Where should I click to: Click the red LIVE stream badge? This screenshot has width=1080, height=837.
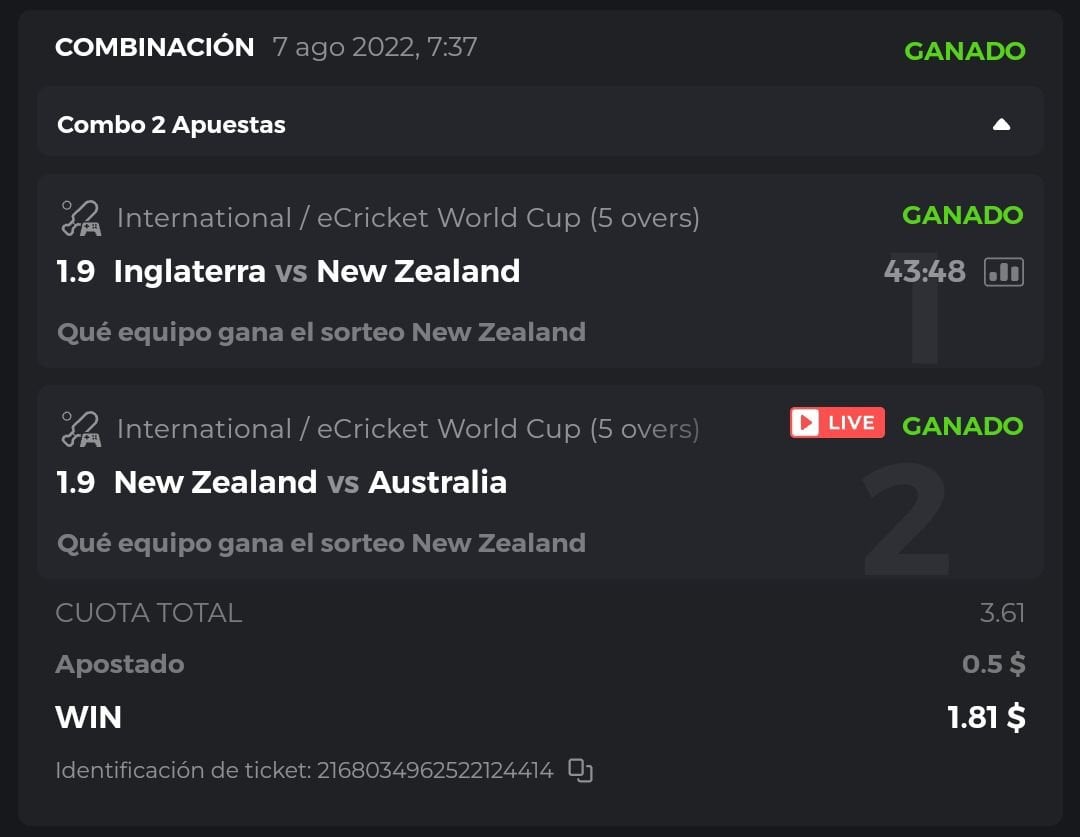837,423
